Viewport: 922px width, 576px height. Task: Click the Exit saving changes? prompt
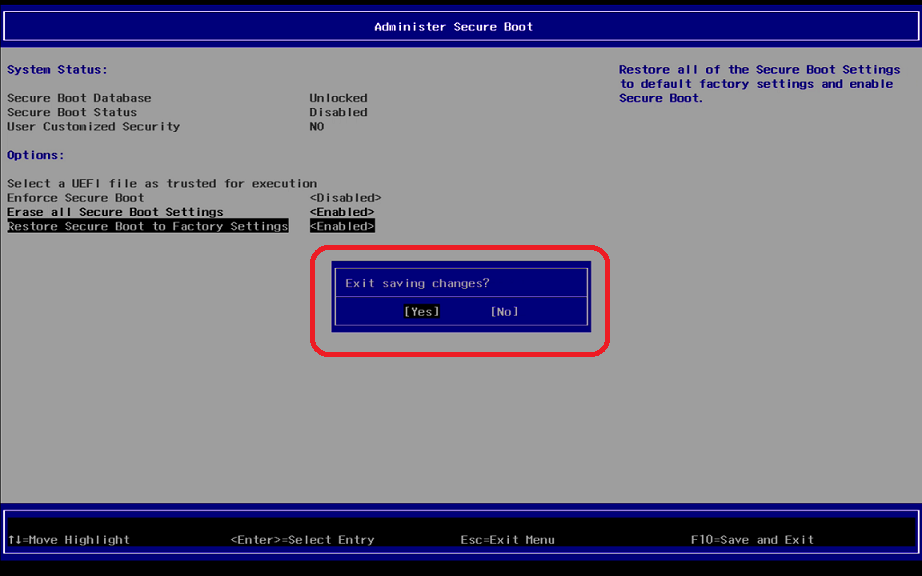click(417, 284)
